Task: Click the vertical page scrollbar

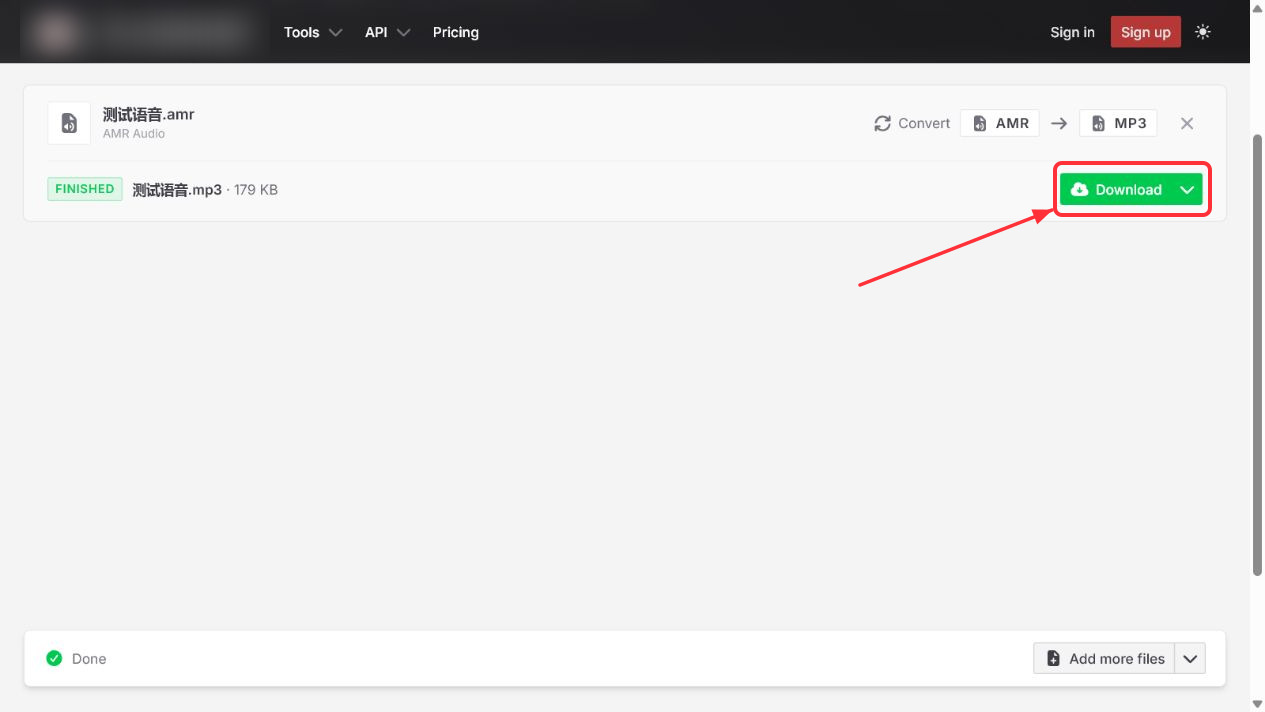Action: [x=1257, y=356]
